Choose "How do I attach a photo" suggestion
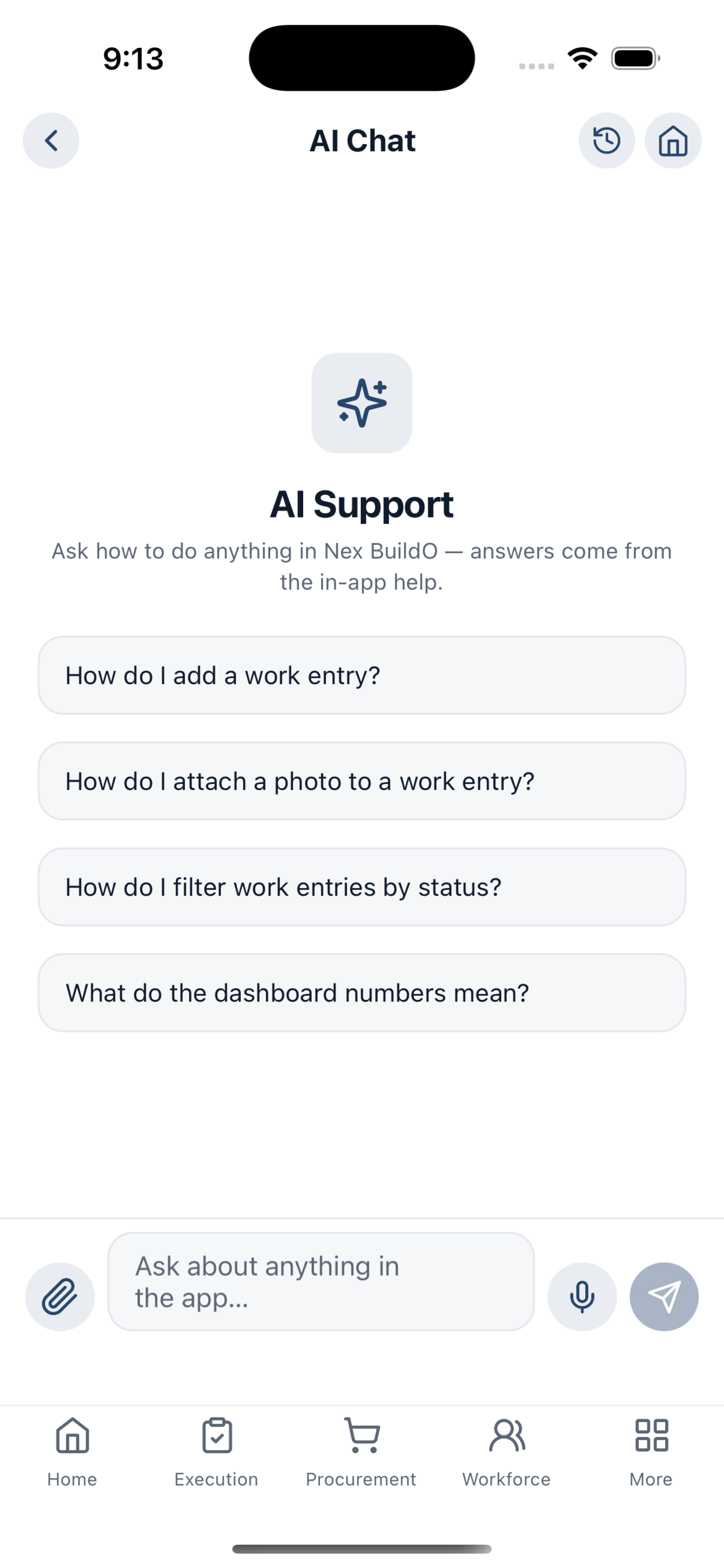Viewport: 724px width, 1568px height. (362, 781)
